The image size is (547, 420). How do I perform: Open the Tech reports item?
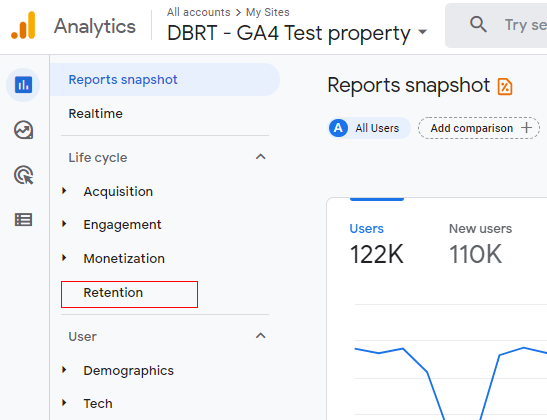point(98,404)
